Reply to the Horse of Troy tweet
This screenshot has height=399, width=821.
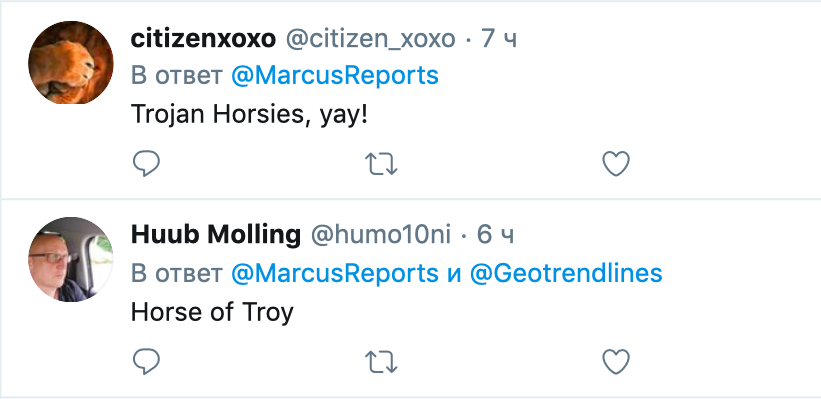point(146,361)
